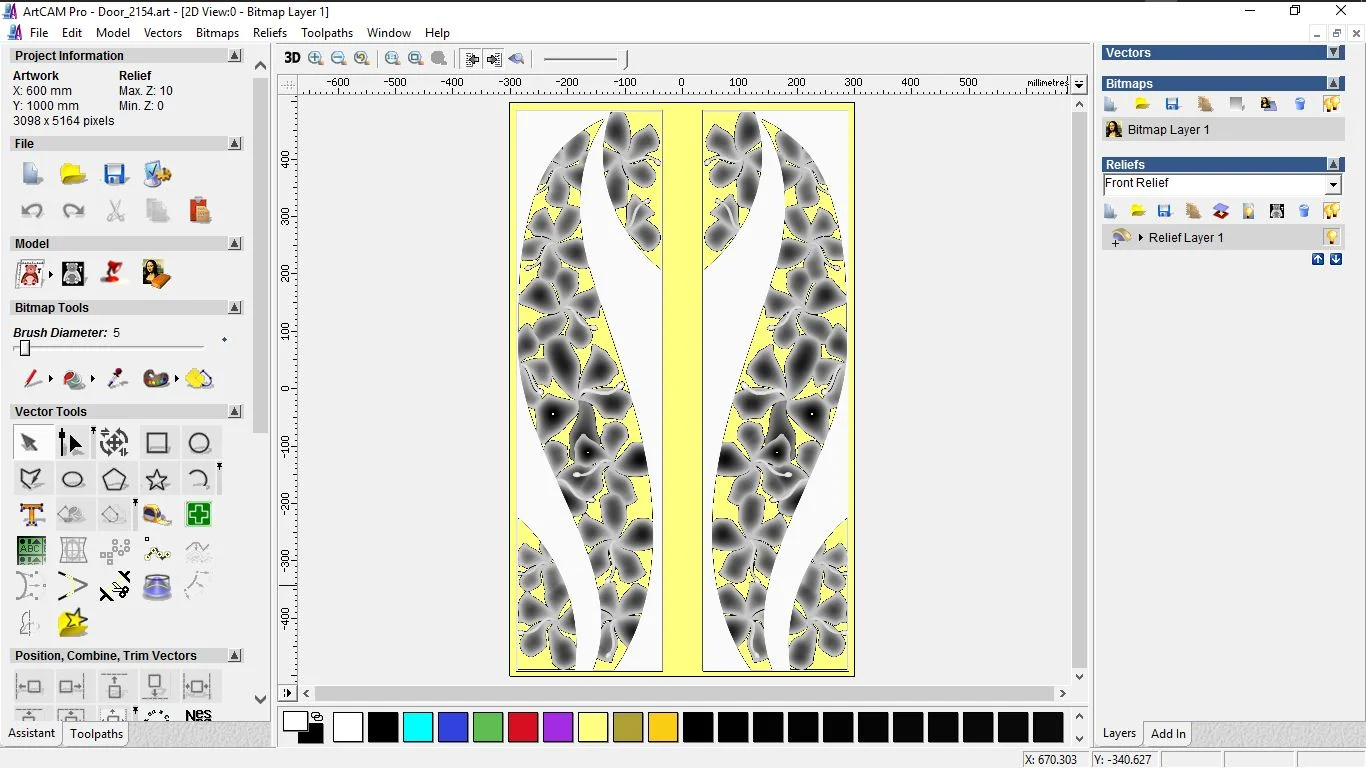This screenshot has width=1366, height=768.
Task: Toggle all relief layers visibility lightbulbs
Action: tap(1331, 211)
